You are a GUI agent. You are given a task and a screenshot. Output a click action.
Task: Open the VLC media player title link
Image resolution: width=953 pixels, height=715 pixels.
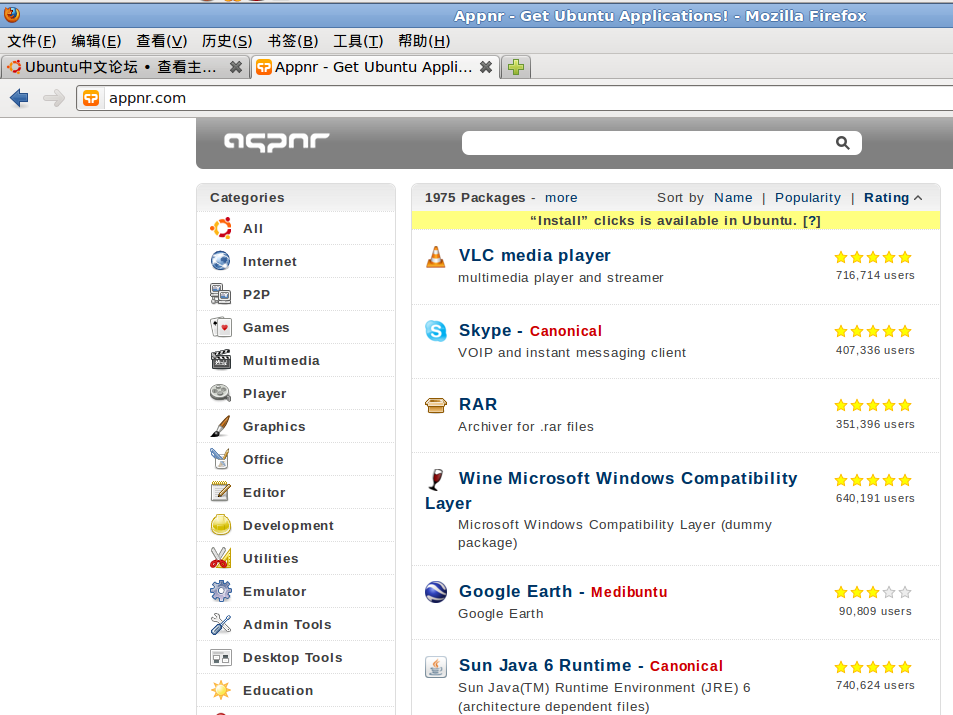534,255
